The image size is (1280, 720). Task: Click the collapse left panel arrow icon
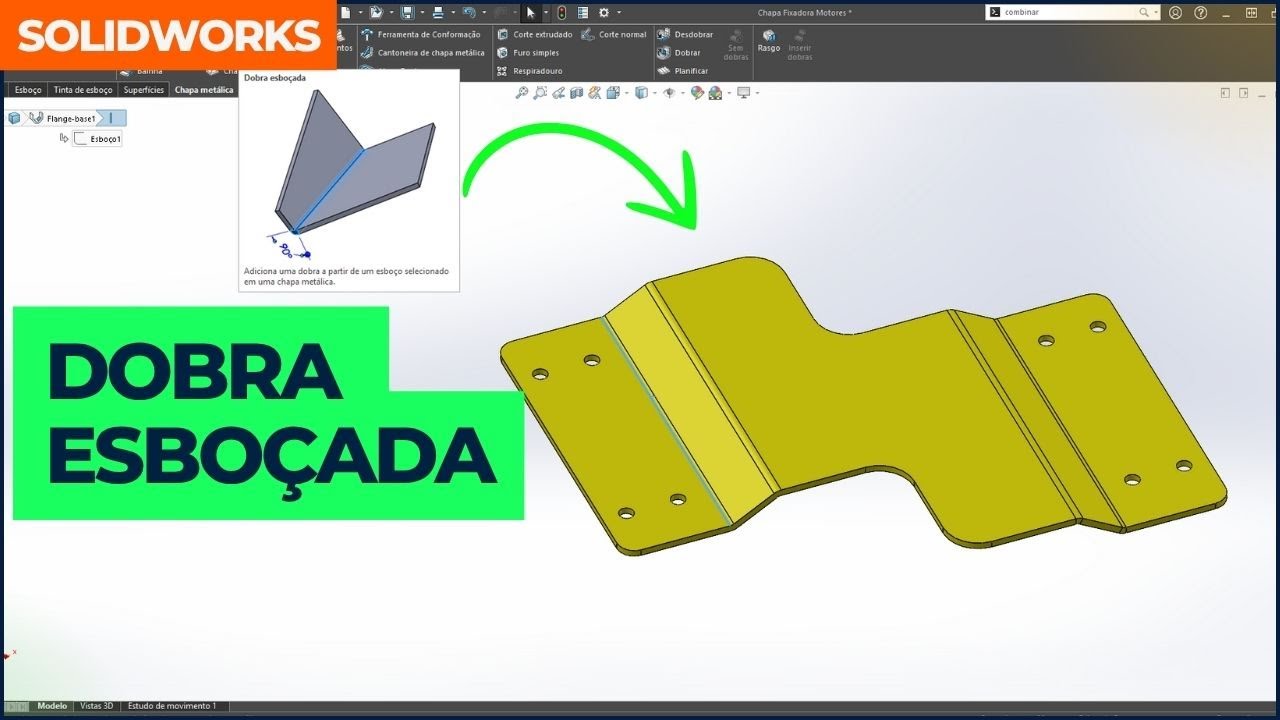point(1225,93)
